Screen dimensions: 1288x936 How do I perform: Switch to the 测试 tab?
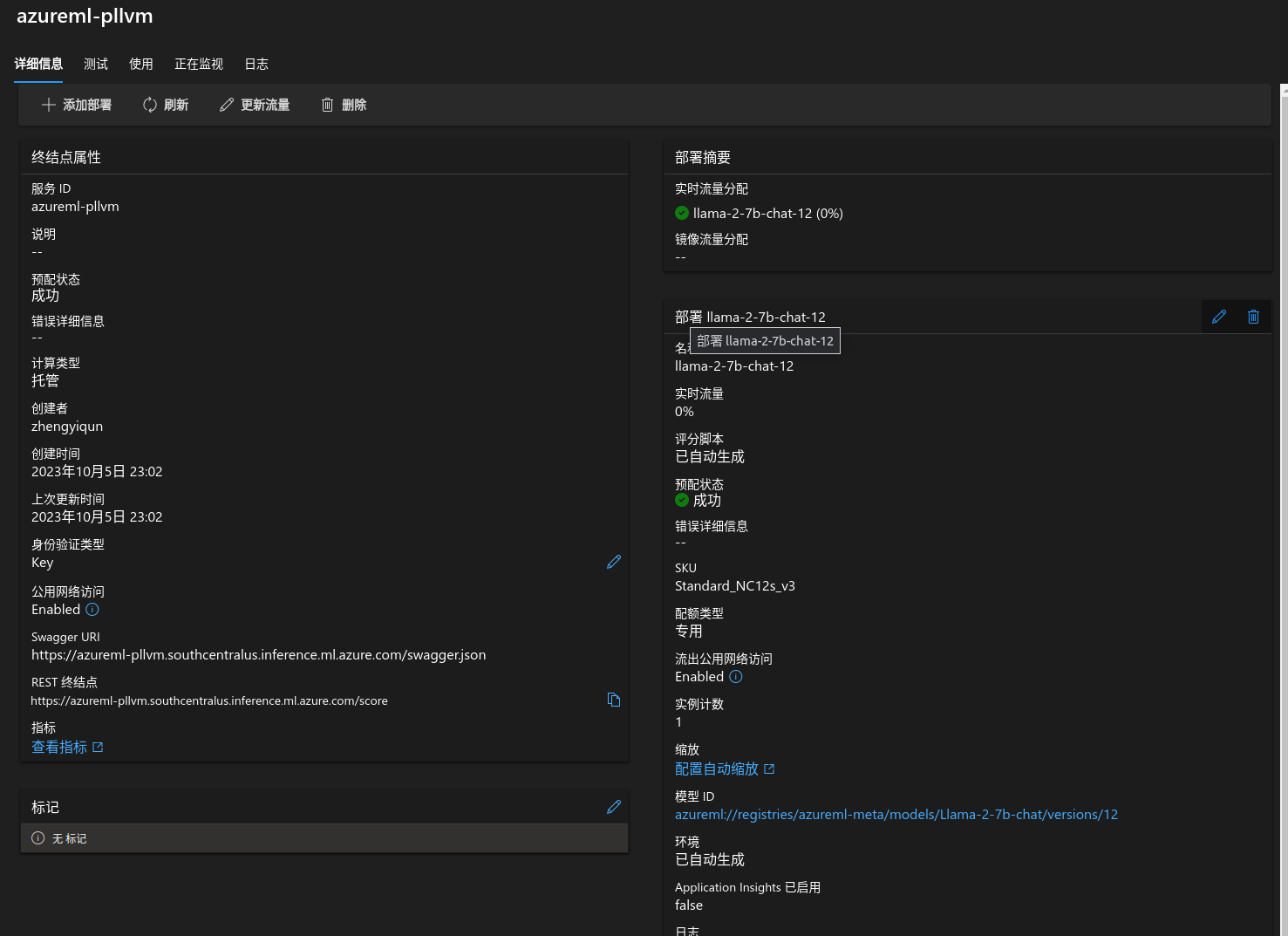click(x=96, y=64)
